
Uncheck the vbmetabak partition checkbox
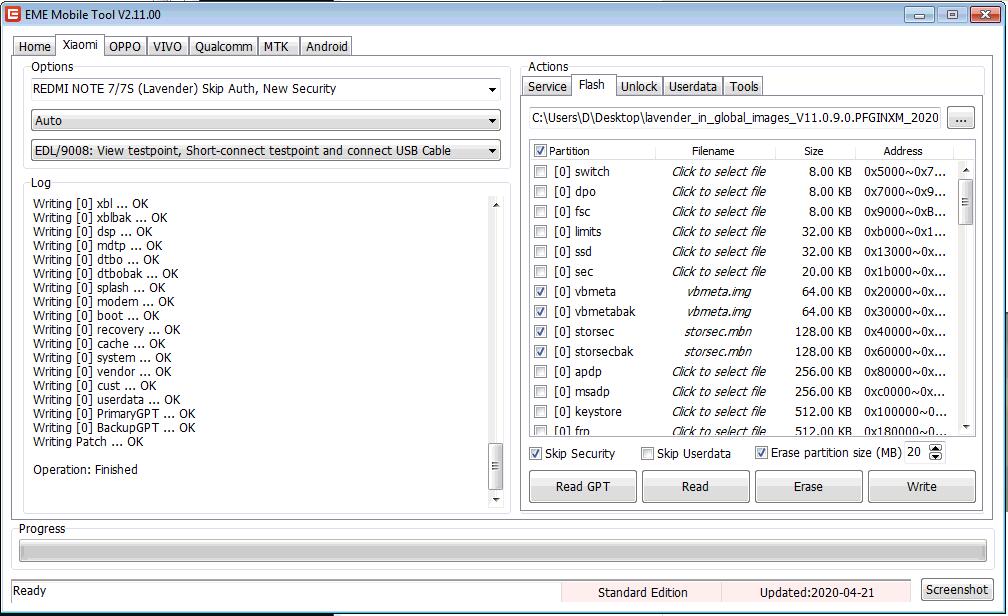(x=541, y=311)
